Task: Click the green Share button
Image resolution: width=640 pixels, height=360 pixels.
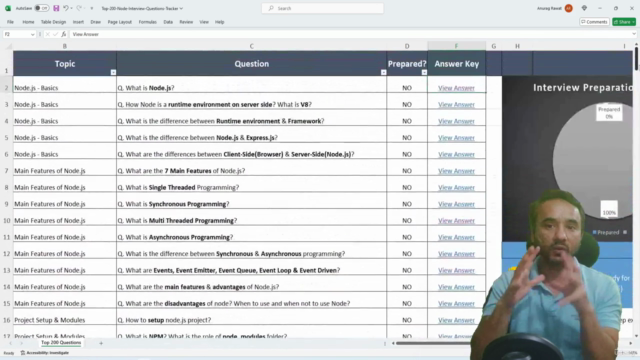Action: tap(624, 22)
